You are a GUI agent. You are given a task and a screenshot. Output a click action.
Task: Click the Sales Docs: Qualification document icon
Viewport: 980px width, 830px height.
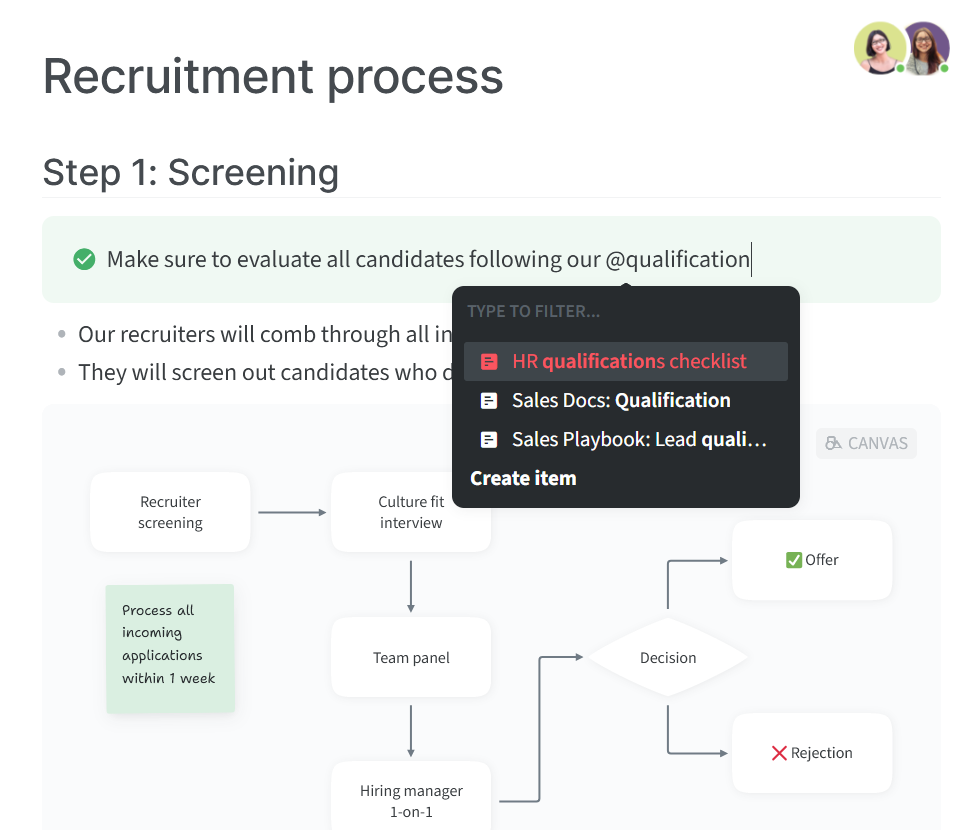489,401
